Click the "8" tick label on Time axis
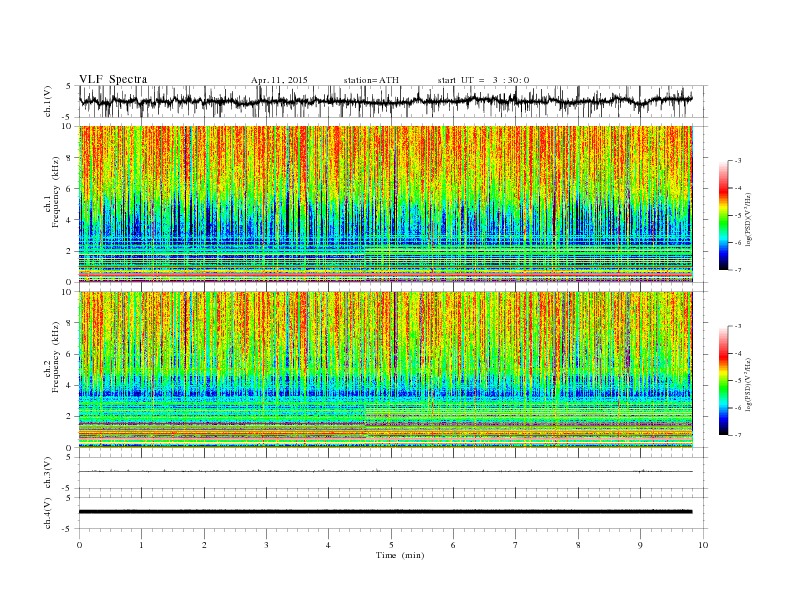Screen dimensions: 792x612 578,545
